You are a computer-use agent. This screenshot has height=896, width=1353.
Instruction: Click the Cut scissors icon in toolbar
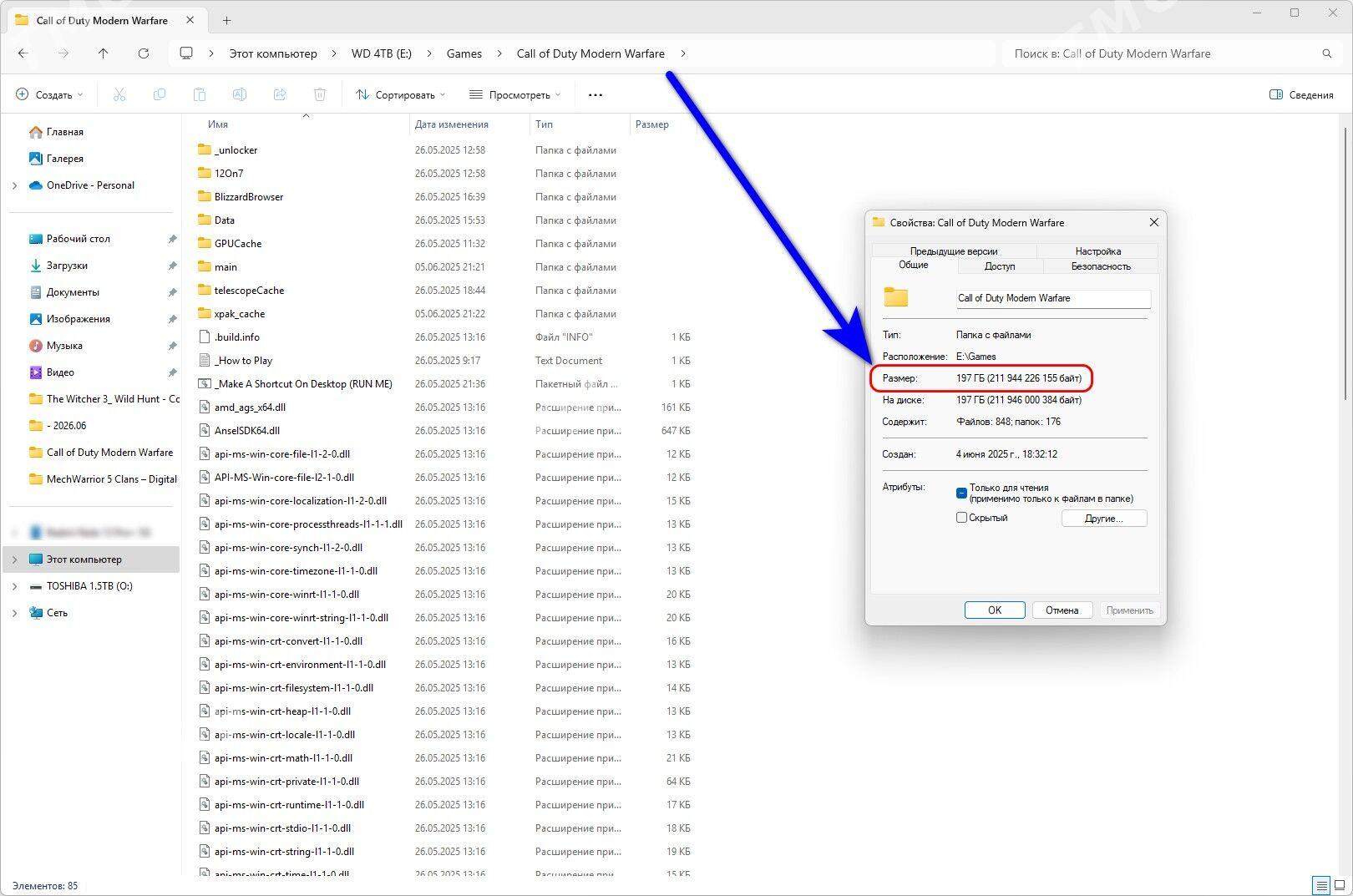click(x=119, y=94)
